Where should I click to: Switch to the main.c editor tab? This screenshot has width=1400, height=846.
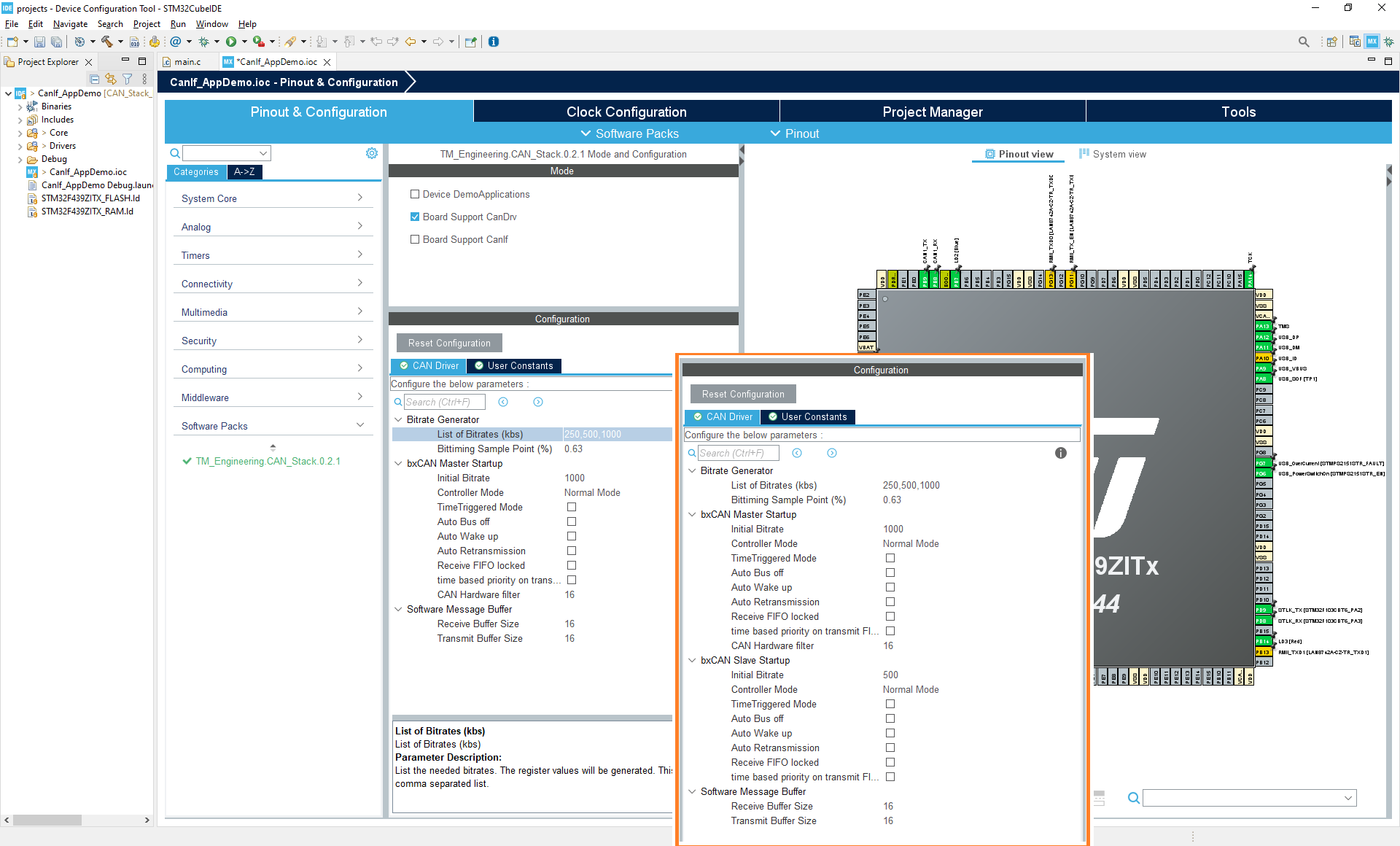(x=187, y=62)
